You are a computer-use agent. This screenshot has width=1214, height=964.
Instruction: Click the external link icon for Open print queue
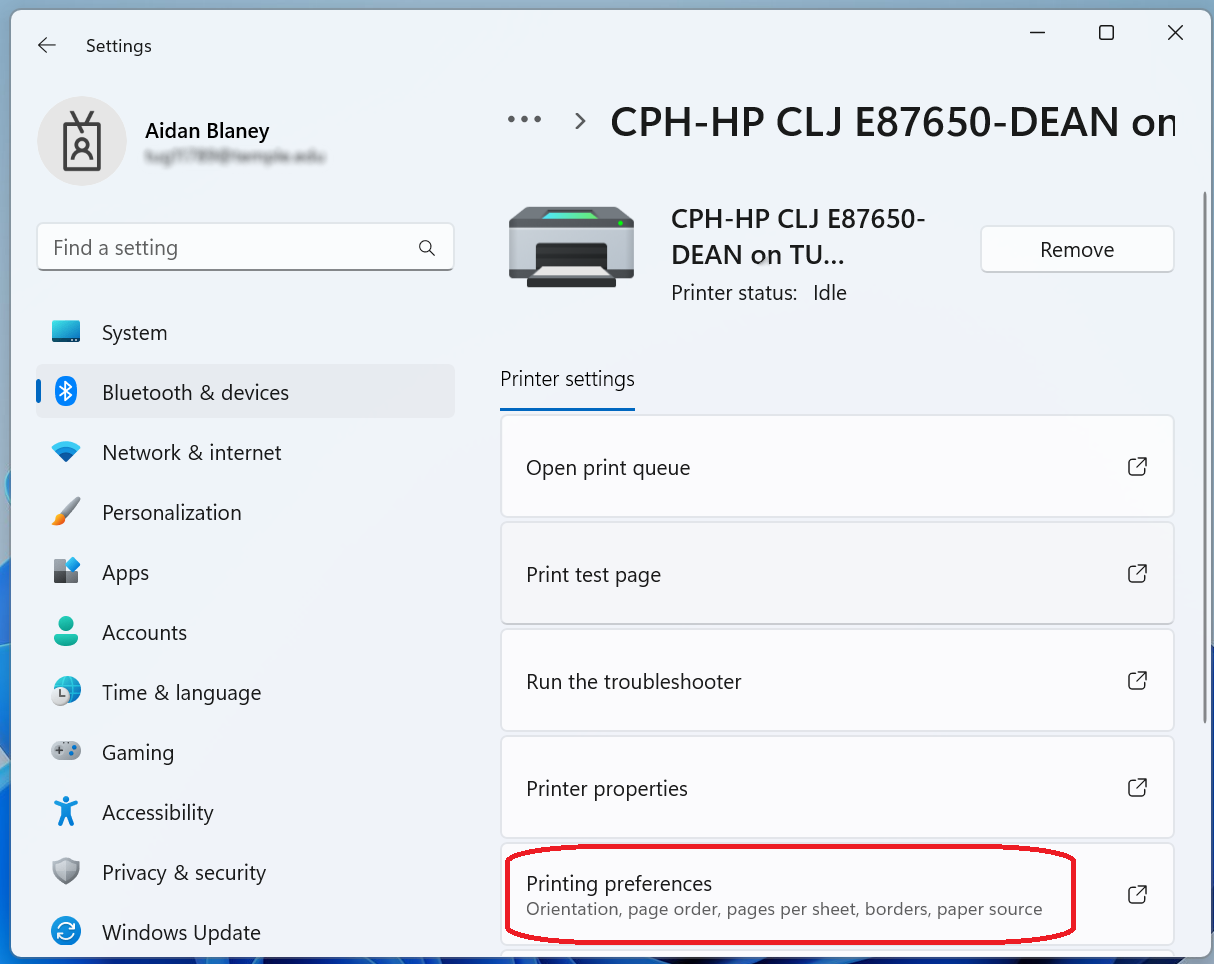pyautogui.click(x=1137, y=467)
